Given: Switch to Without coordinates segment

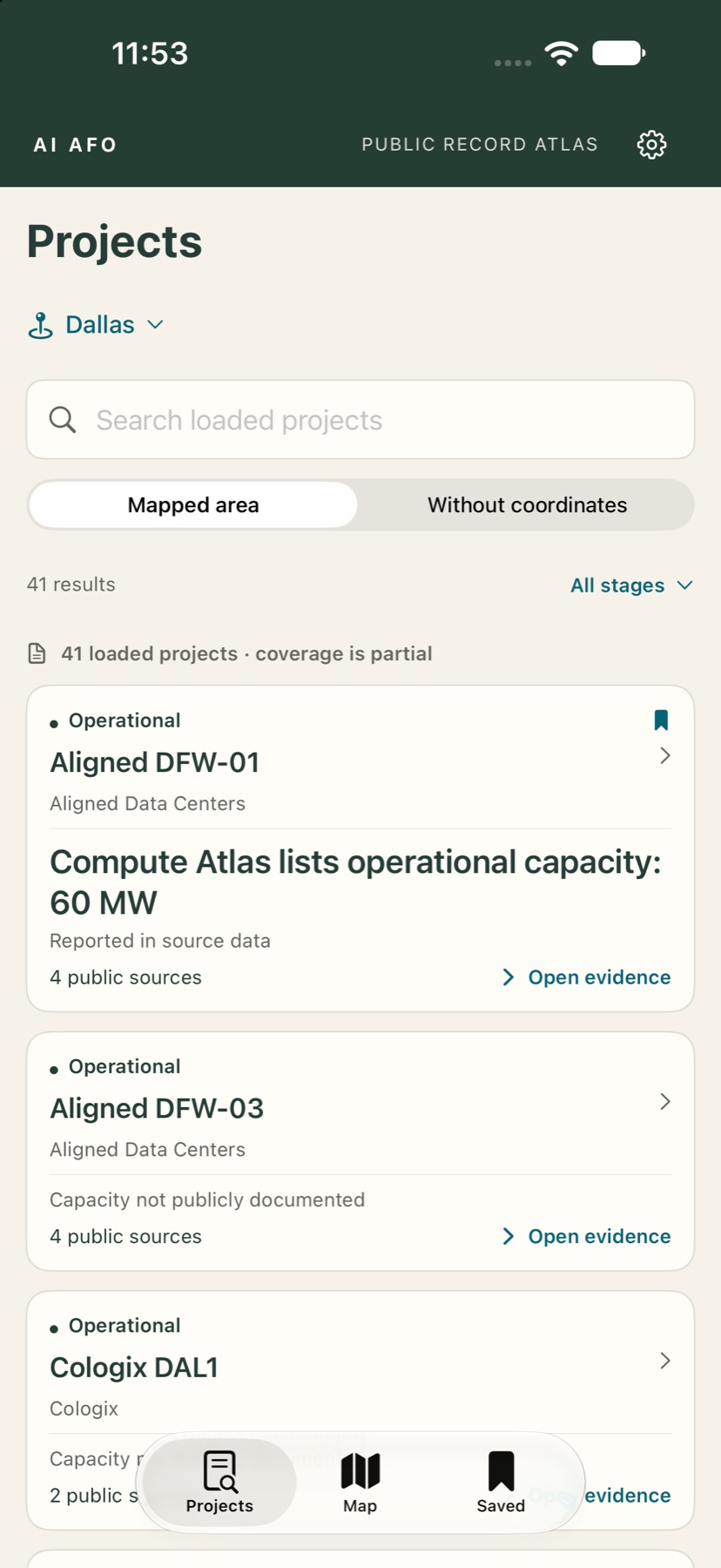Looking at the screenshot, I should click(x=527, y=505).
